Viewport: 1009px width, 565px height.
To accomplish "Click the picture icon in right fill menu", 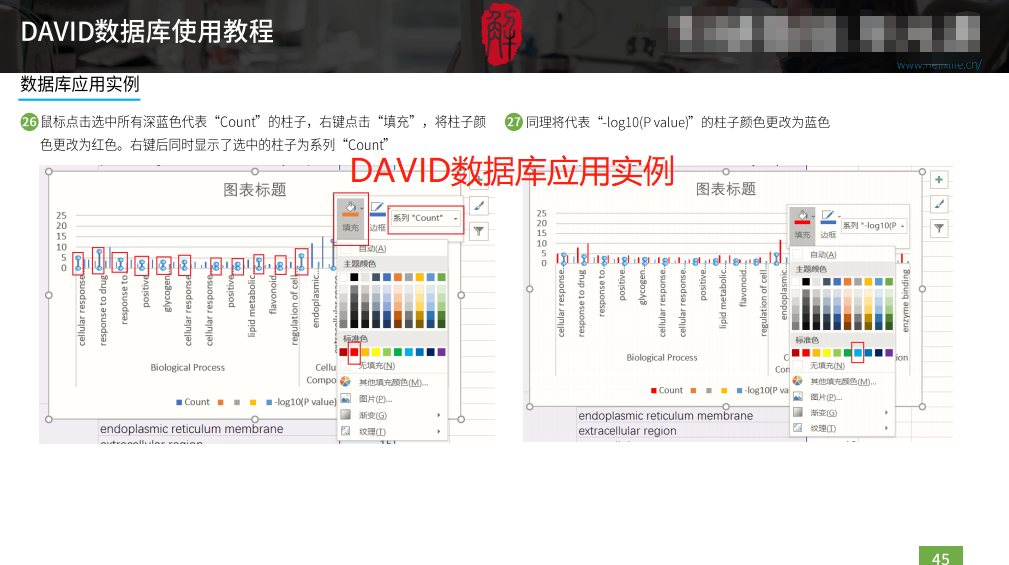I will click(x=798, y=396).
